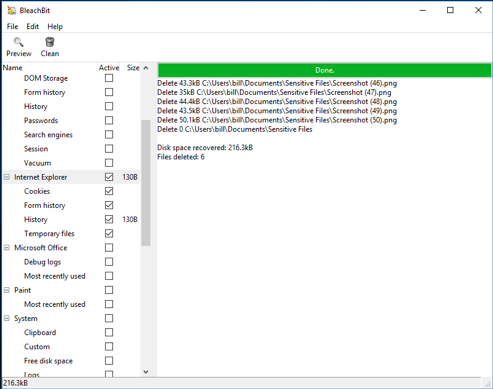Click the BleachBit app icon in title bar
Screen dimensions: 493x389
(11, 10)
